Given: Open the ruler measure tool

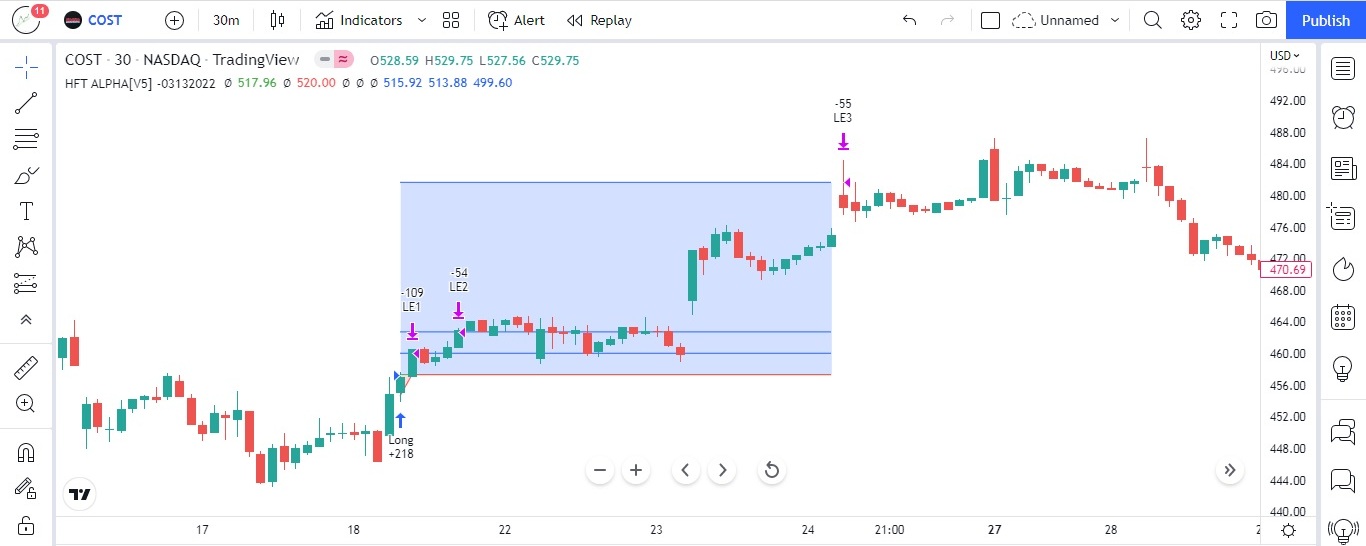Looking at the screenshot, I should 26,368.
